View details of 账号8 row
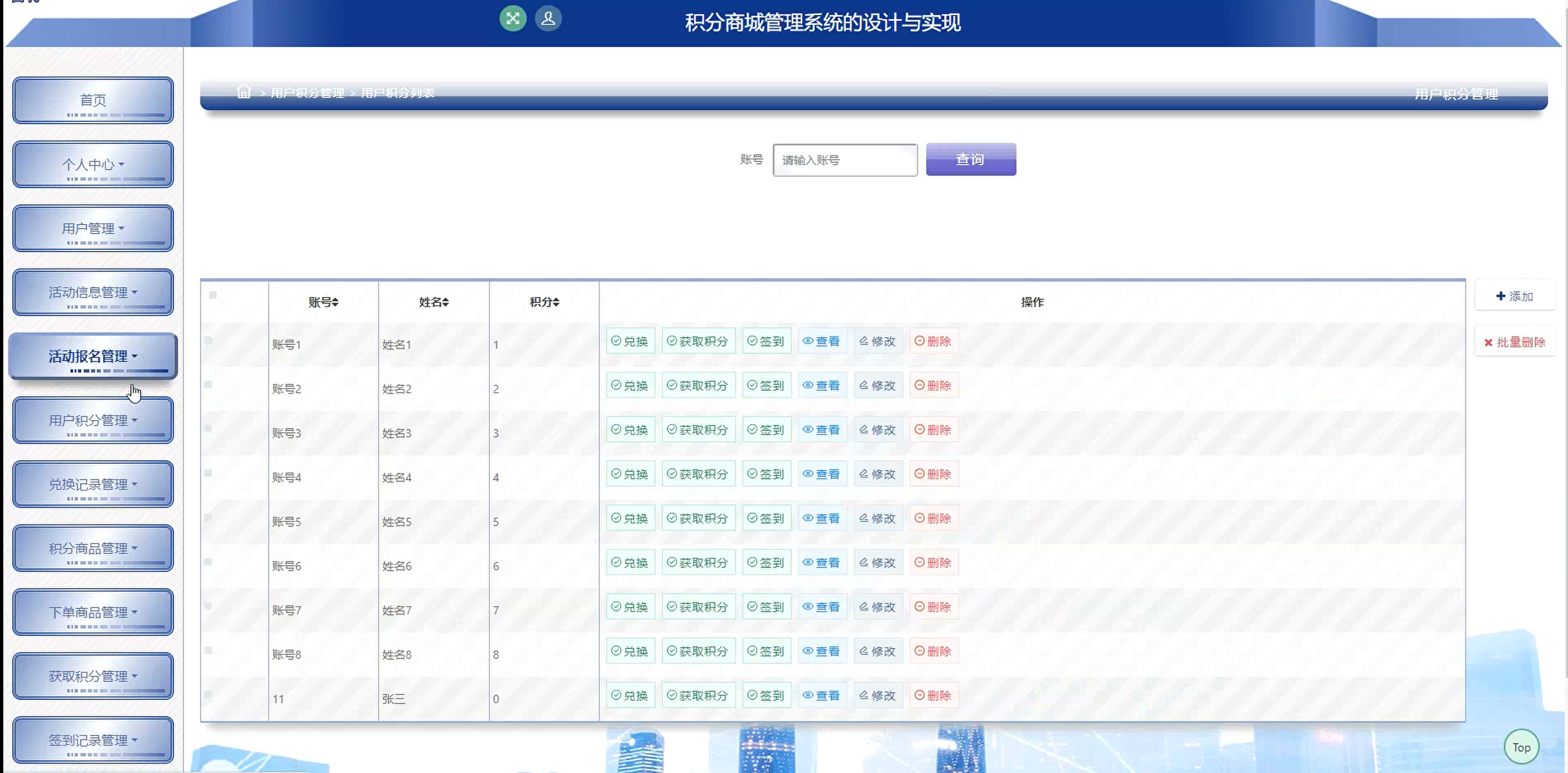1568x773 pixels. [822, 651]
